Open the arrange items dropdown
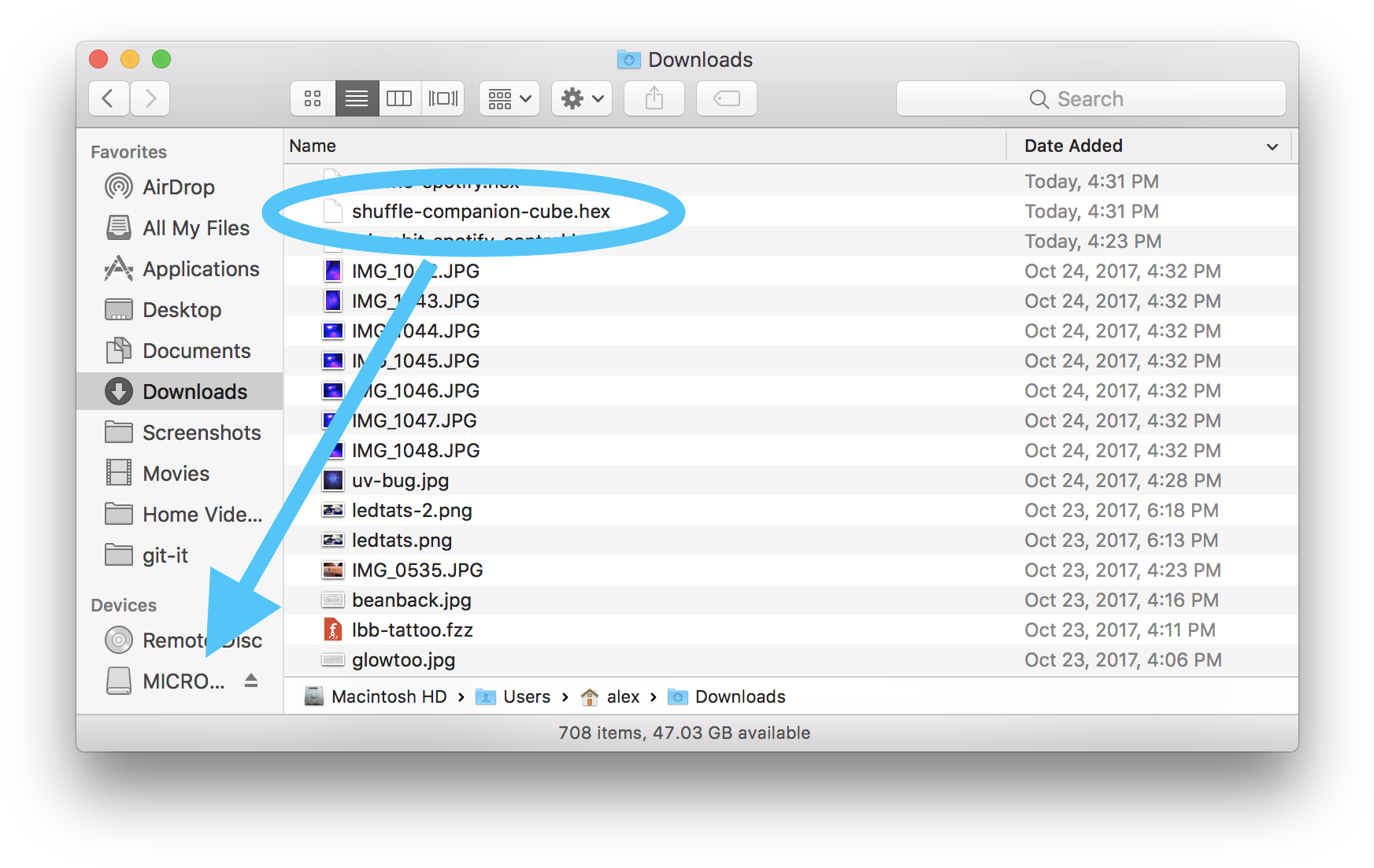 [509, 98]
